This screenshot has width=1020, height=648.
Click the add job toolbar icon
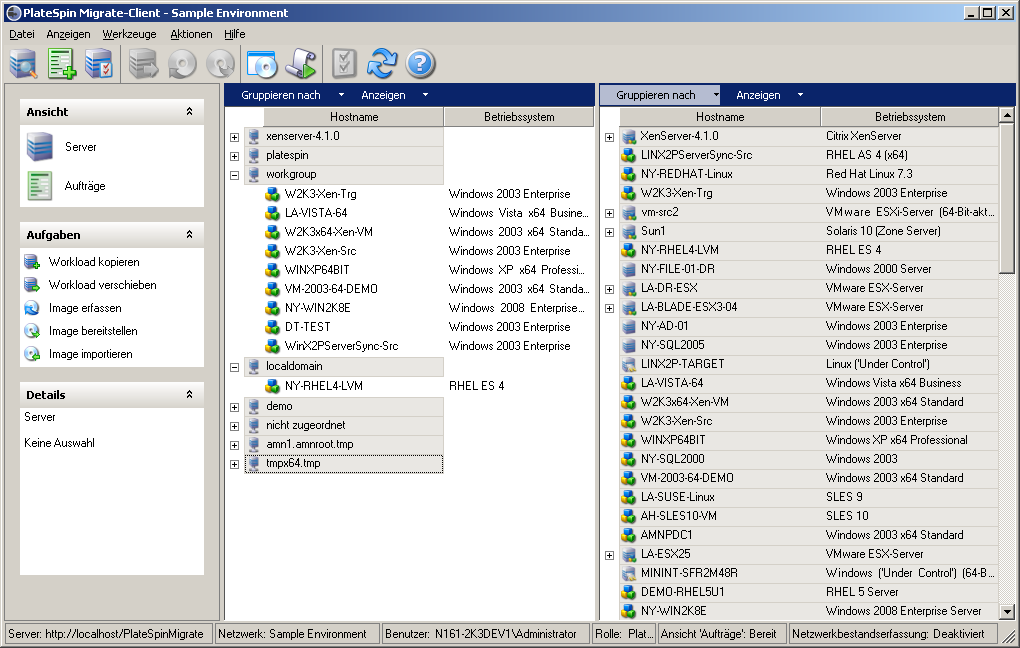click(x=62, y=64)
